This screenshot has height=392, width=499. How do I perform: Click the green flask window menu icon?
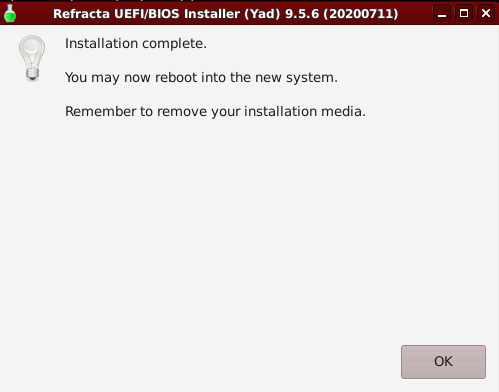pyautogui.click(x=10, y=13)
